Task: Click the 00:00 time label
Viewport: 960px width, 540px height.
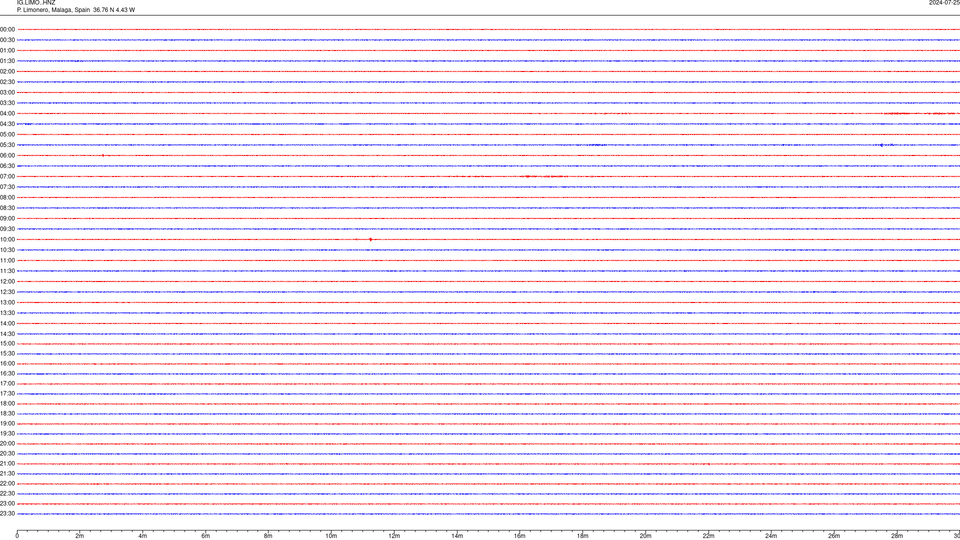Action: pos(7,29)
